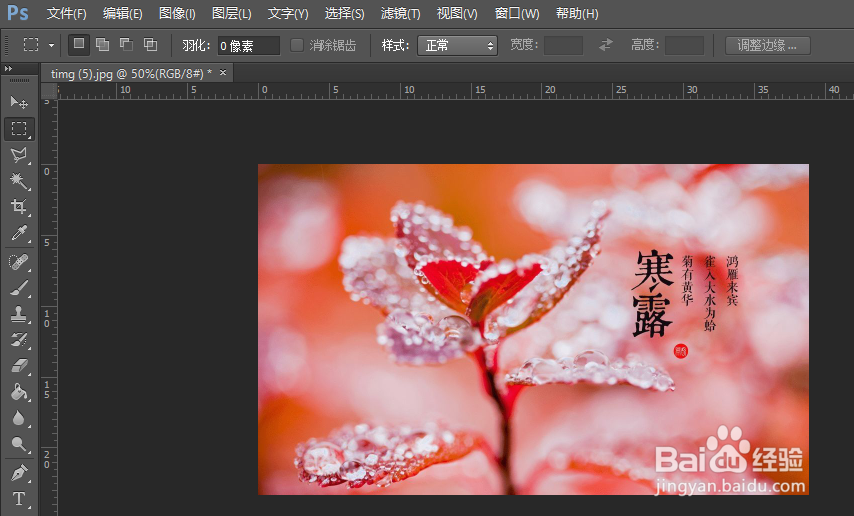Select the Brush tool
The height and width of the screenshot is (516, 854).
click(x=19, y=288)
